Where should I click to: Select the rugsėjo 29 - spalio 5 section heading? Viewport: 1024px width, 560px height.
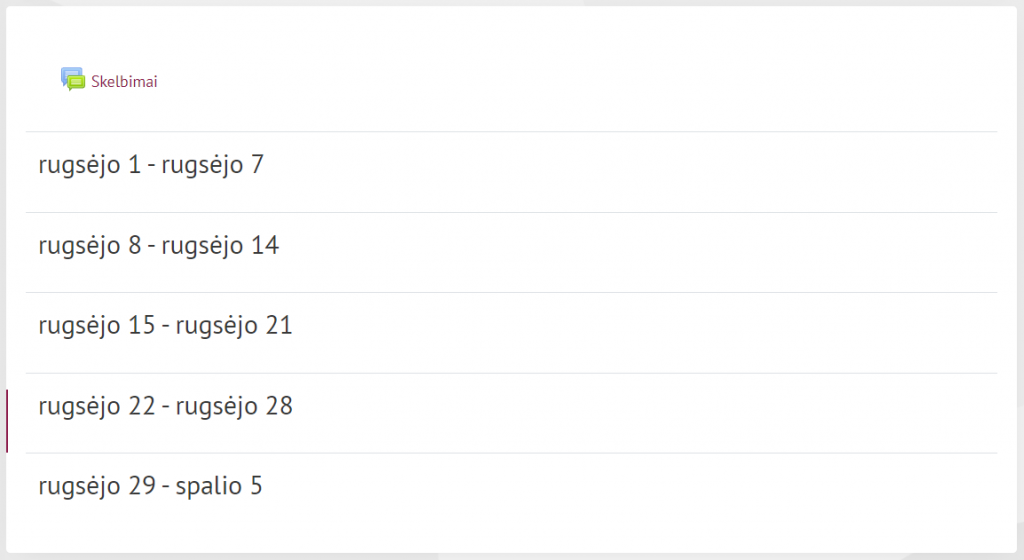(x=150, y=486)
